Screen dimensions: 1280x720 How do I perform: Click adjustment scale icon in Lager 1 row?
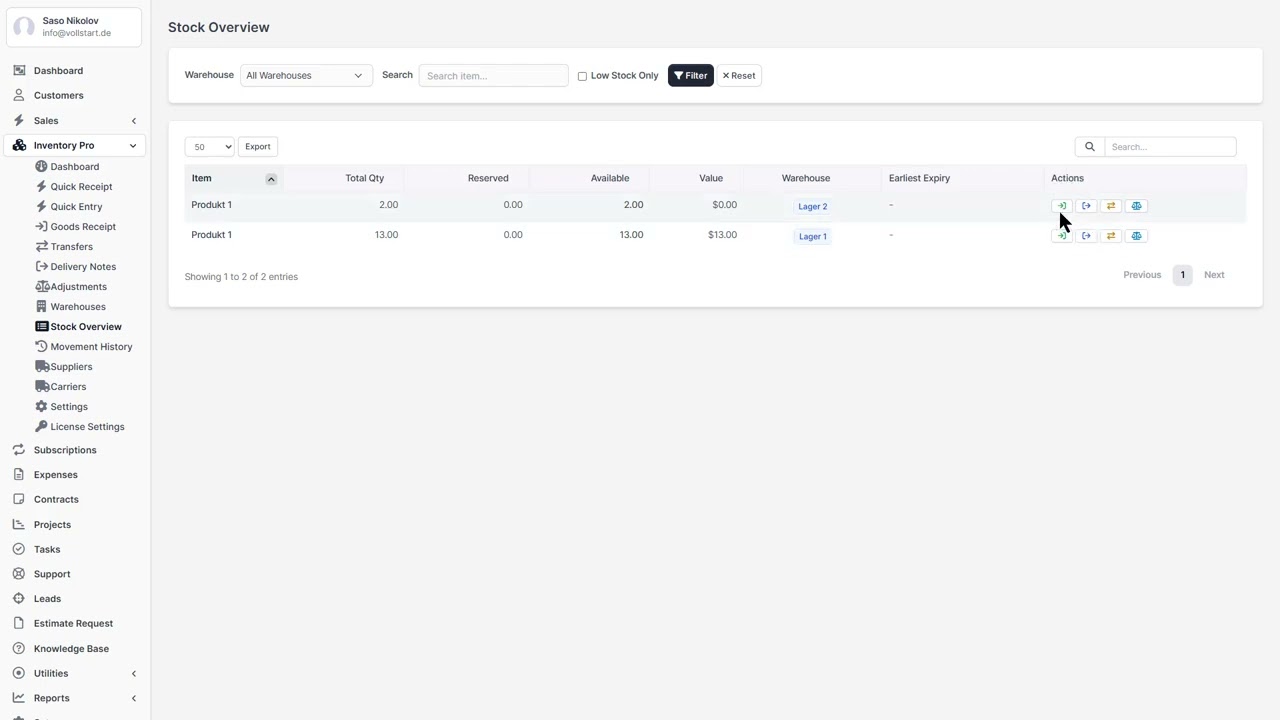coord(1136,236)
